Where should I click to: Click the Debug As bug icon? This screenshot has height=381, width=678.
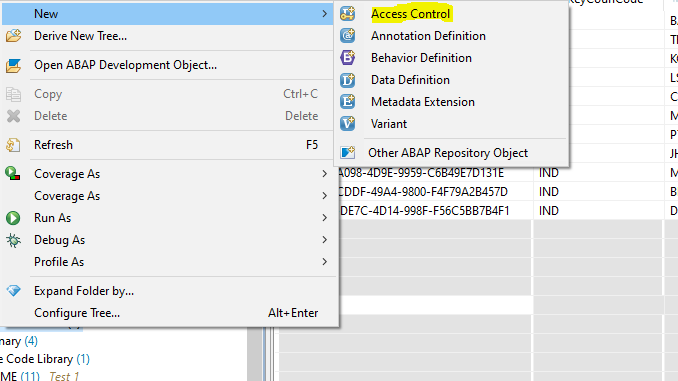(x=13, y=240)
